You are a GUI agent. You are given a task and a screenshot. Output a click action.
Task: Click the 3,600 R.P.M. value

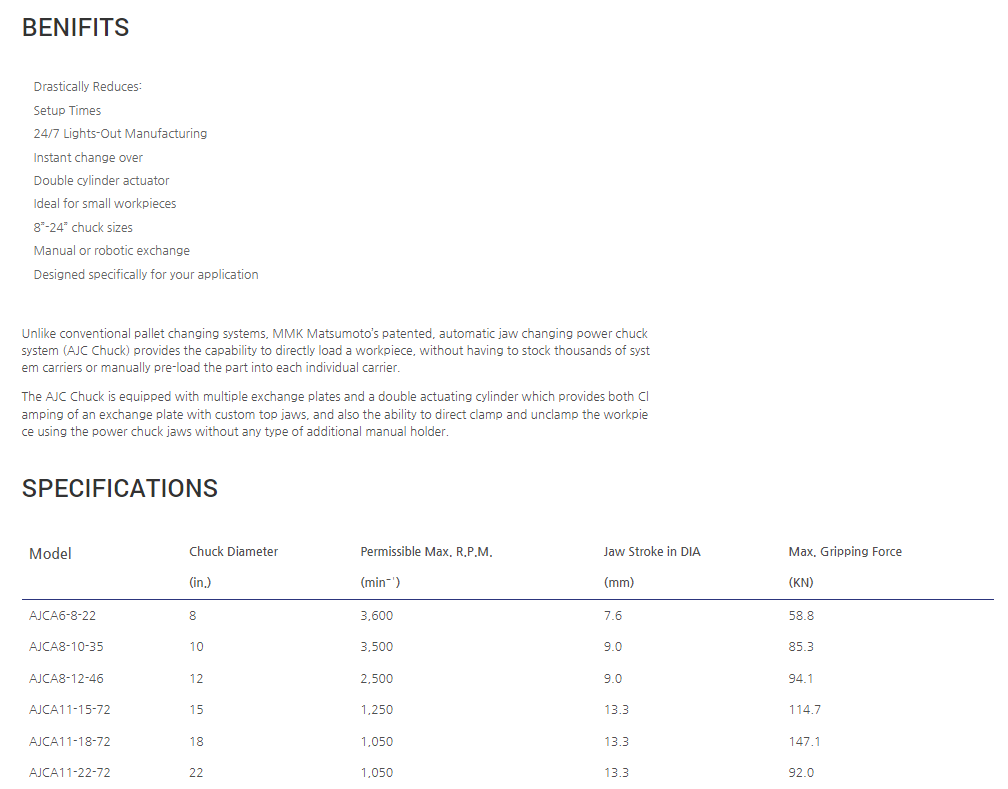pos(376,616)
